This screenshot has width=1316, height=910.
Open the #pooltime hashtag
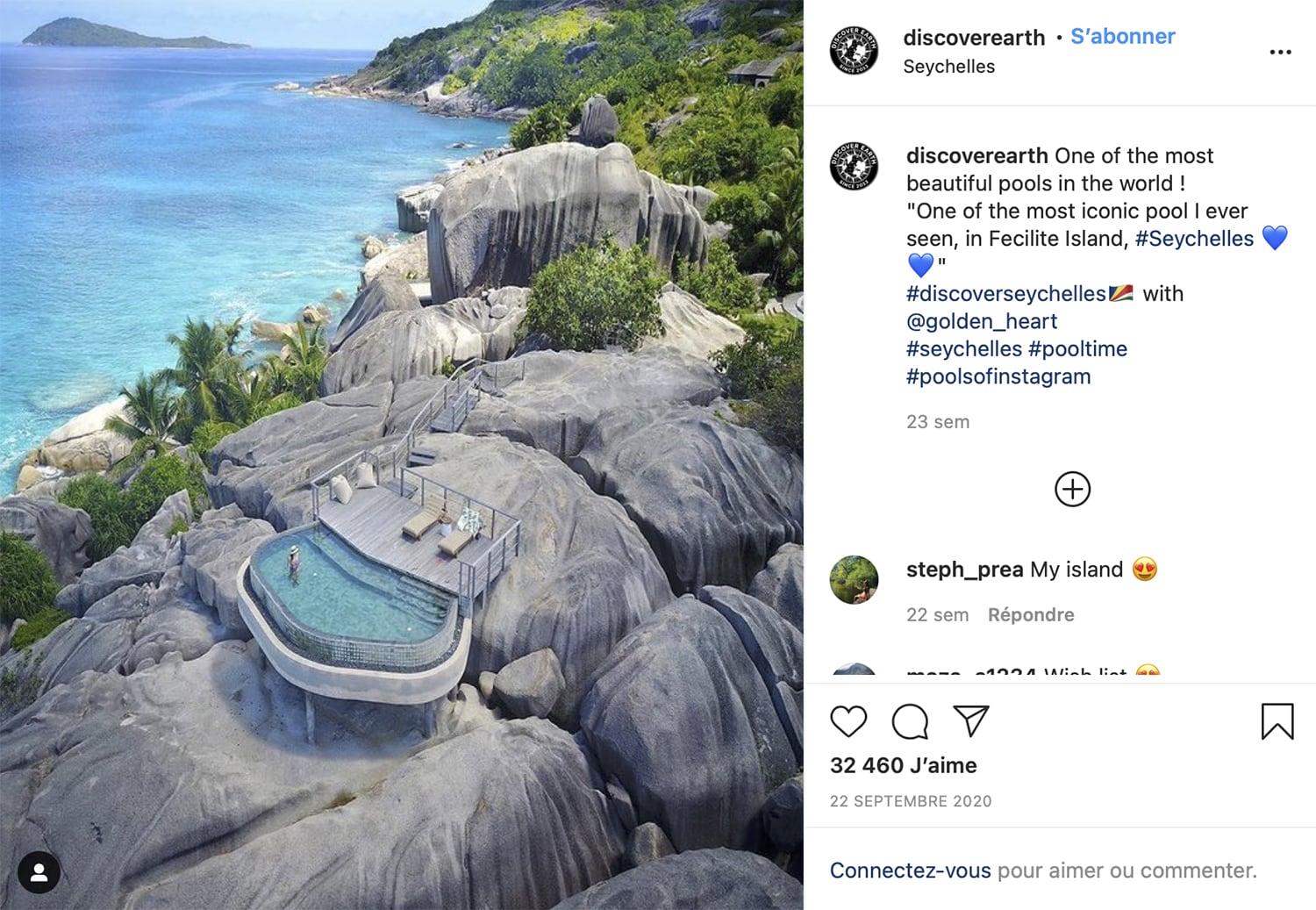point(1077,349)
